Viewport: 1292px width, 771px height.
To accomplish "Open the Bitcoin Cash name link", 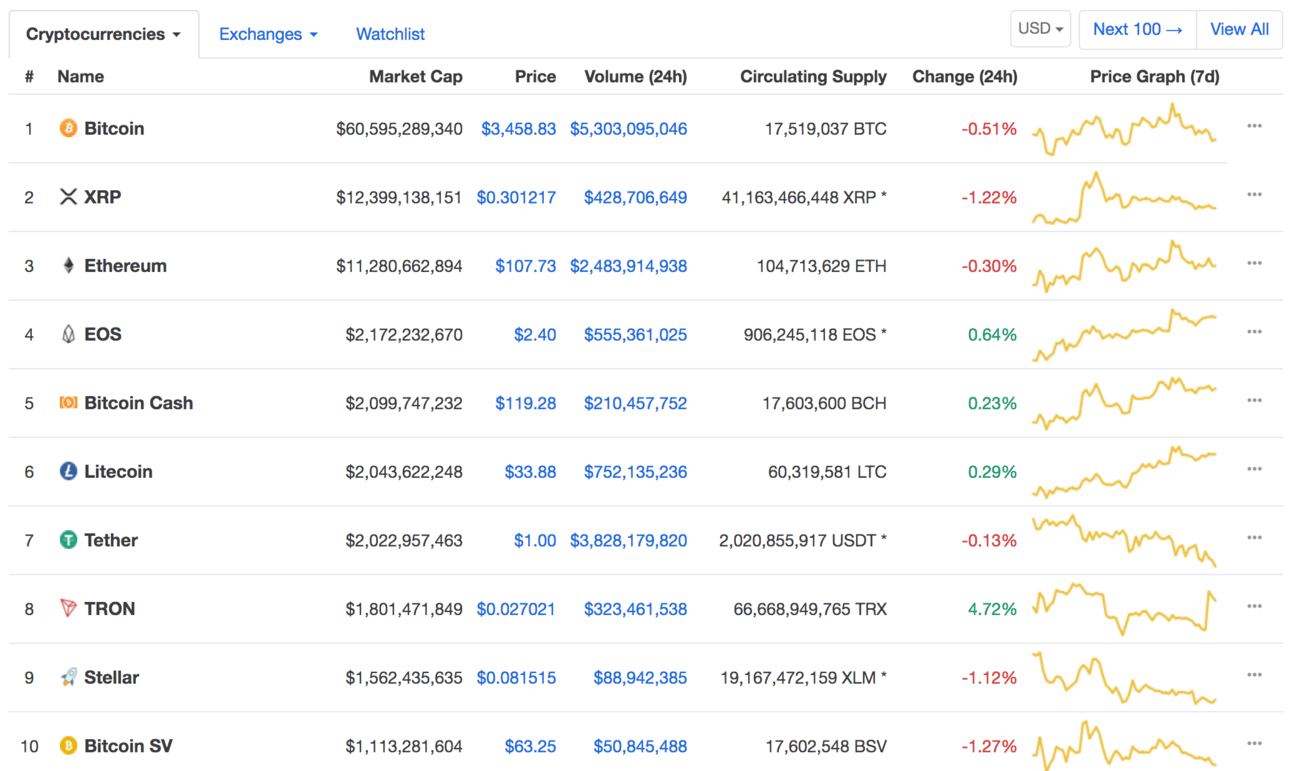I will point(139,403).
